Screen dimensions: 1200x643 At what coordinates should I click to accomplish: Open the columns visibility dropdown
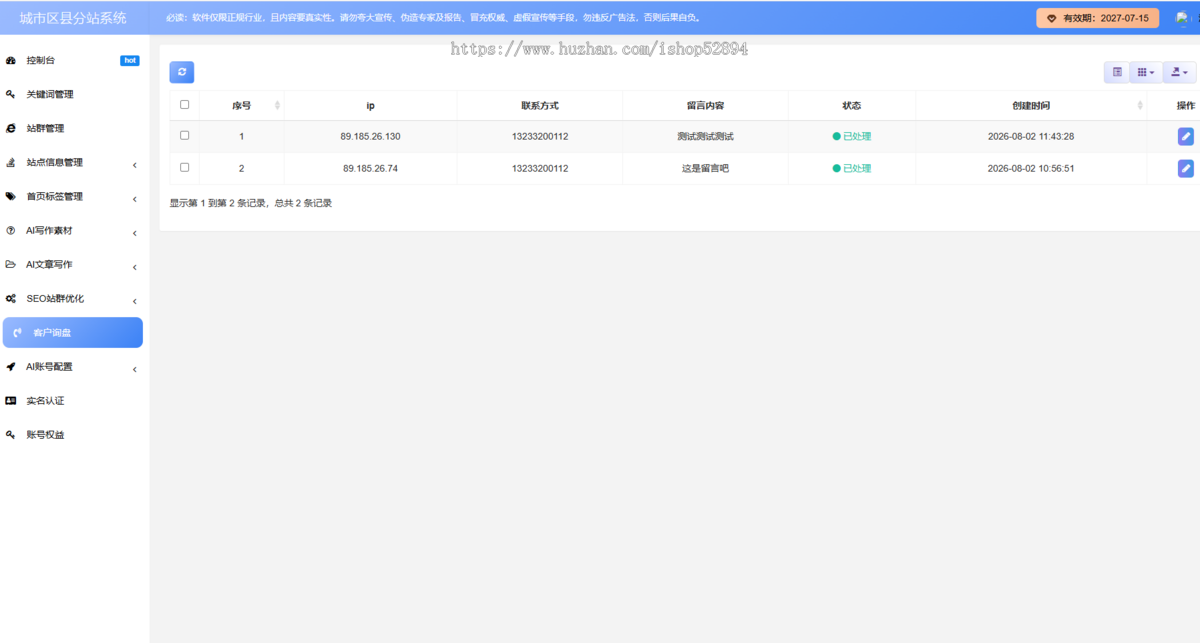tap(1146, 72)
